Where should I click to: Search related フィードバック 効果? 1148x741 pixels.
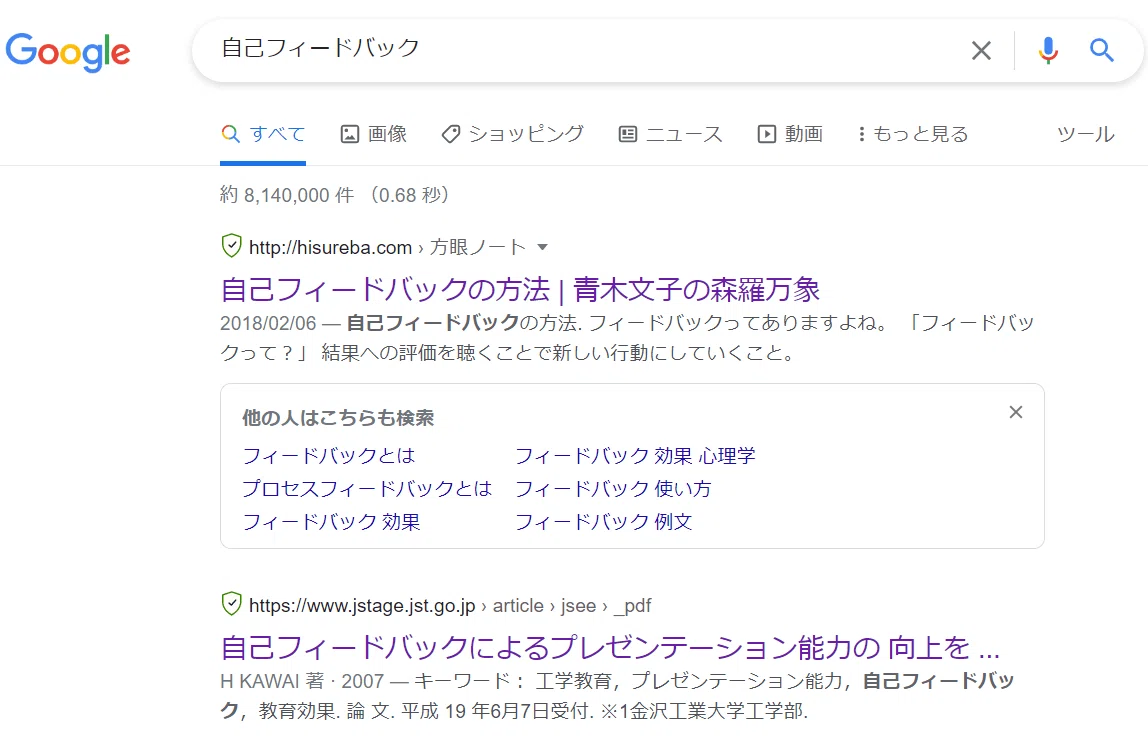(x=331, y=522)
